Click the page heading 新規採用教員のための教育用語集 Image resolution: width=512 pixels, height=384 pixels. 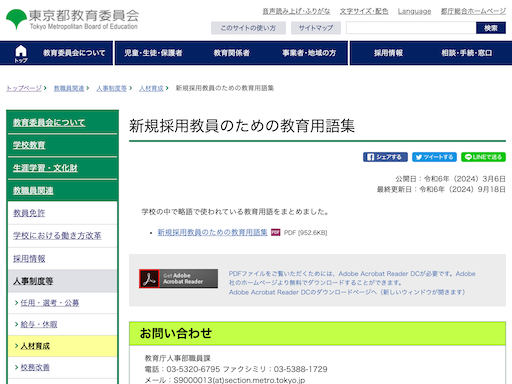(242, 126)
